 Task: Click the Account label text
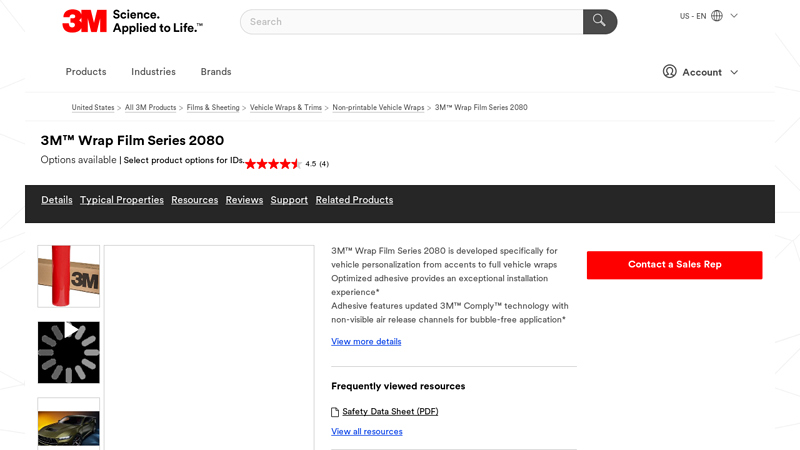click(x=702, y=72)
